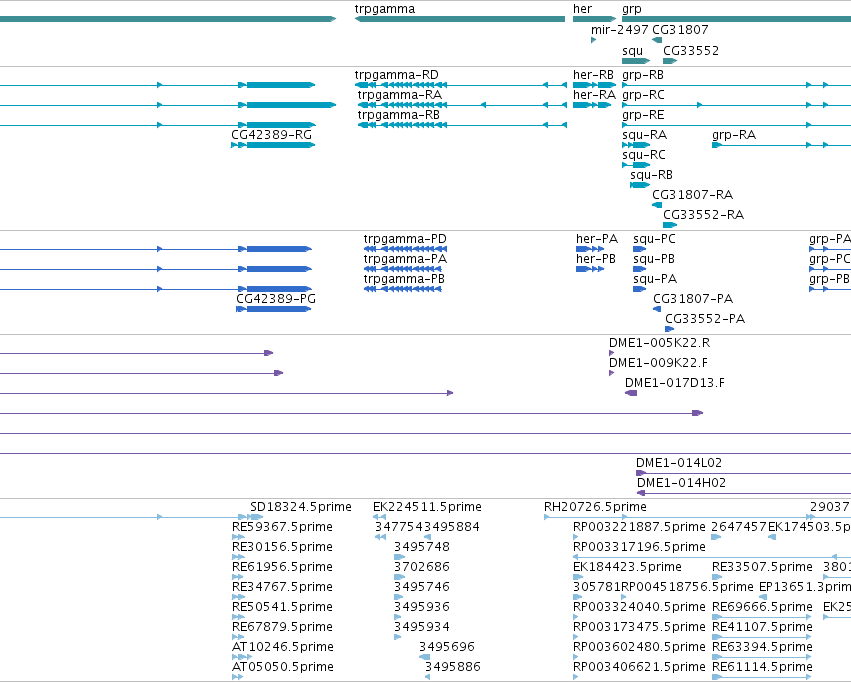Select EST RE59367.5prime

click(x=282, y=527)
